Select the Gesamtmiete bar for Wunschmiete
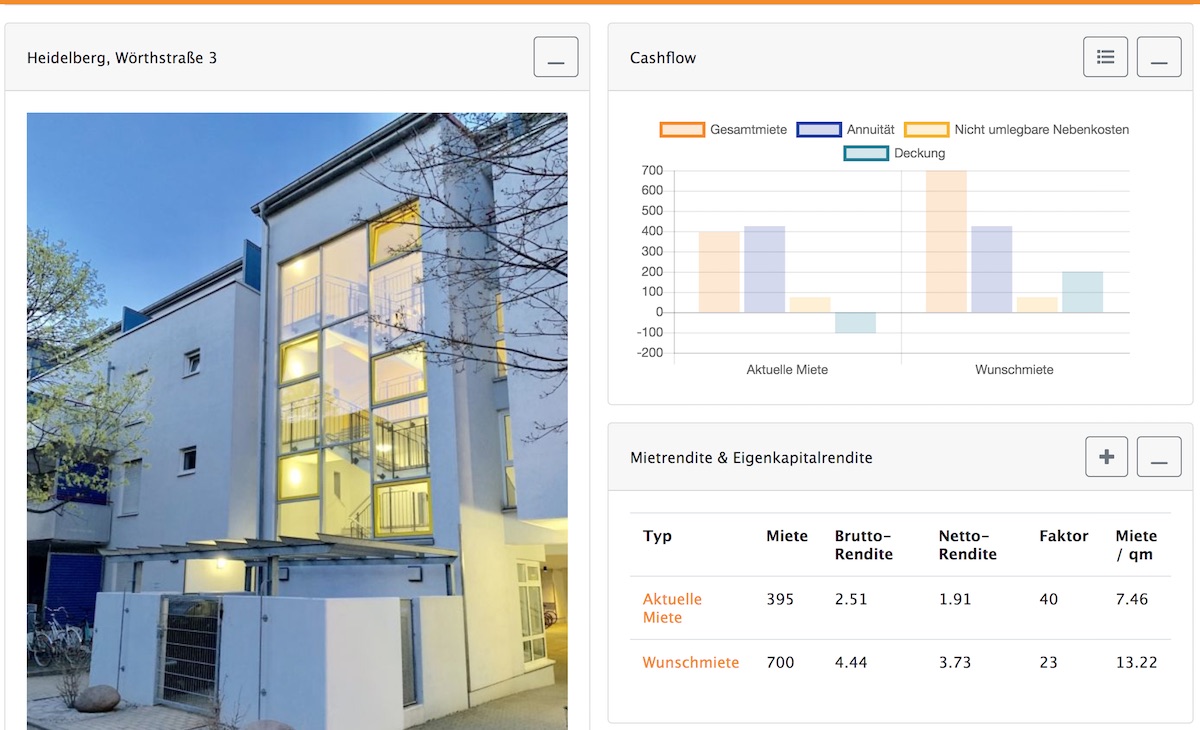Viewport: 1200px width, 730px height. point(946,241)
